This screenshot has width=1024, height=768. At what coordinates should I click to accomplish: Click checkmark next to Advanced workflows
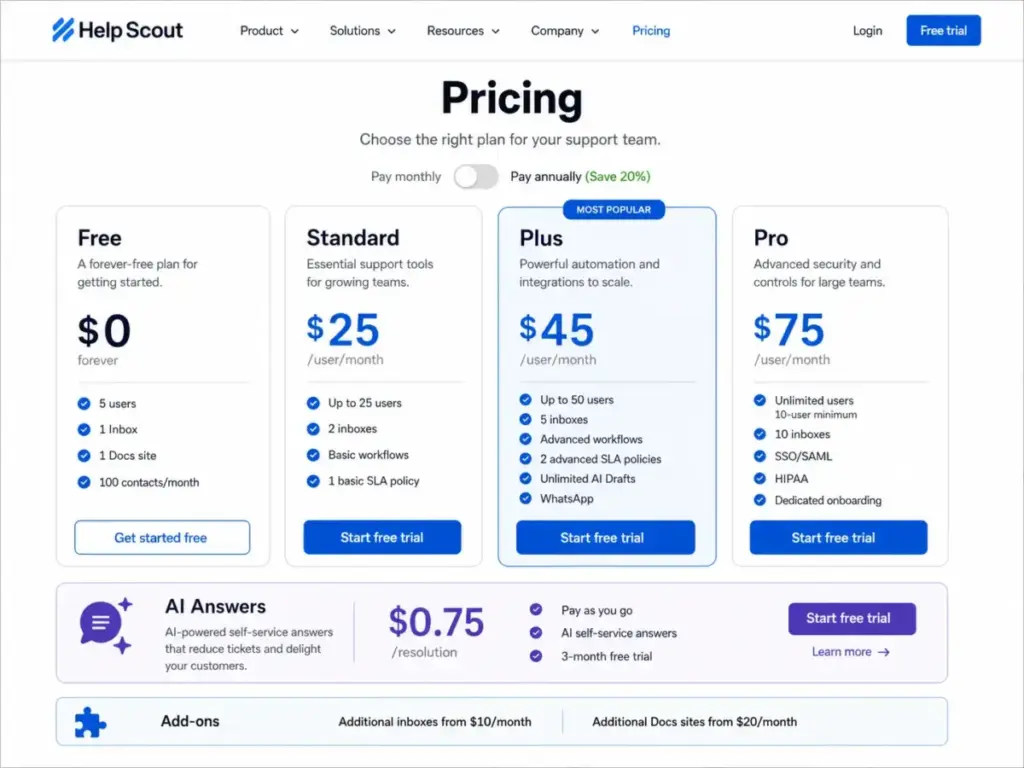click(x=525, y=439)
